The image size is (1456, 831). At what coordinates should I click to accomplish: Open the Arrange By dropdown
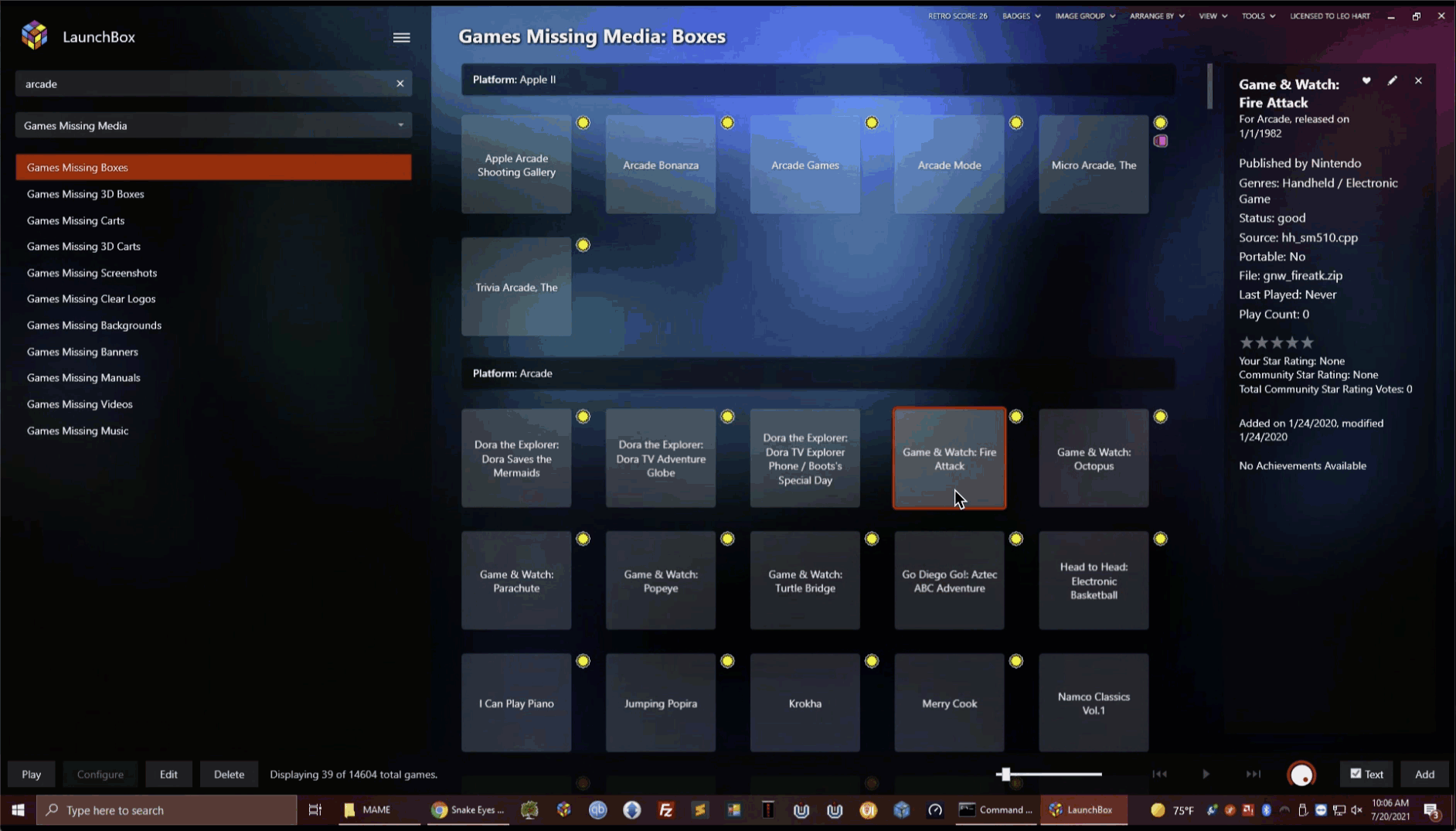tap(1156, 16)
